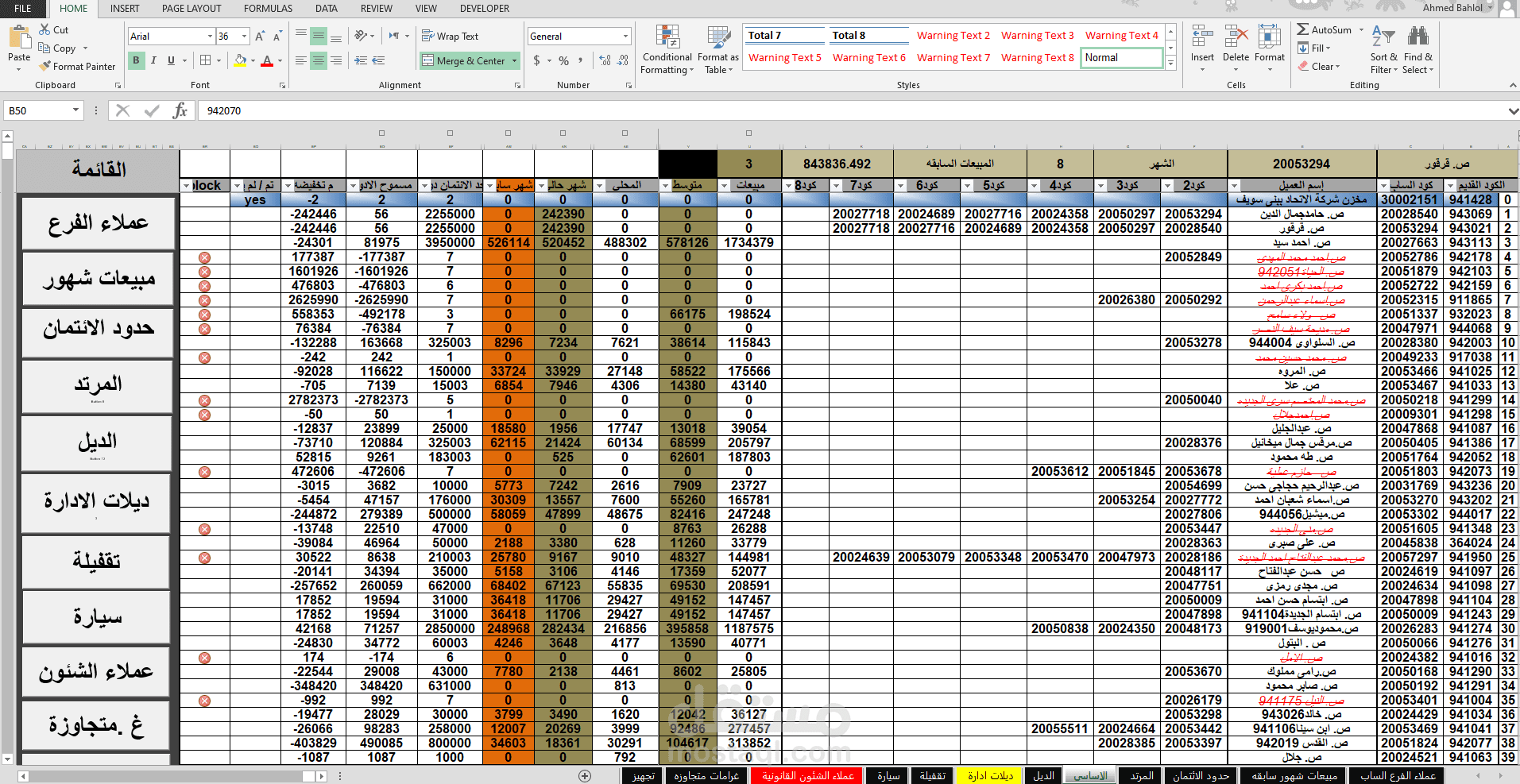This screenshot has height=784, width=1520.
Task: Click the Decrease Decimal icon
Action: pyautogui.click(x=623, y=60)
